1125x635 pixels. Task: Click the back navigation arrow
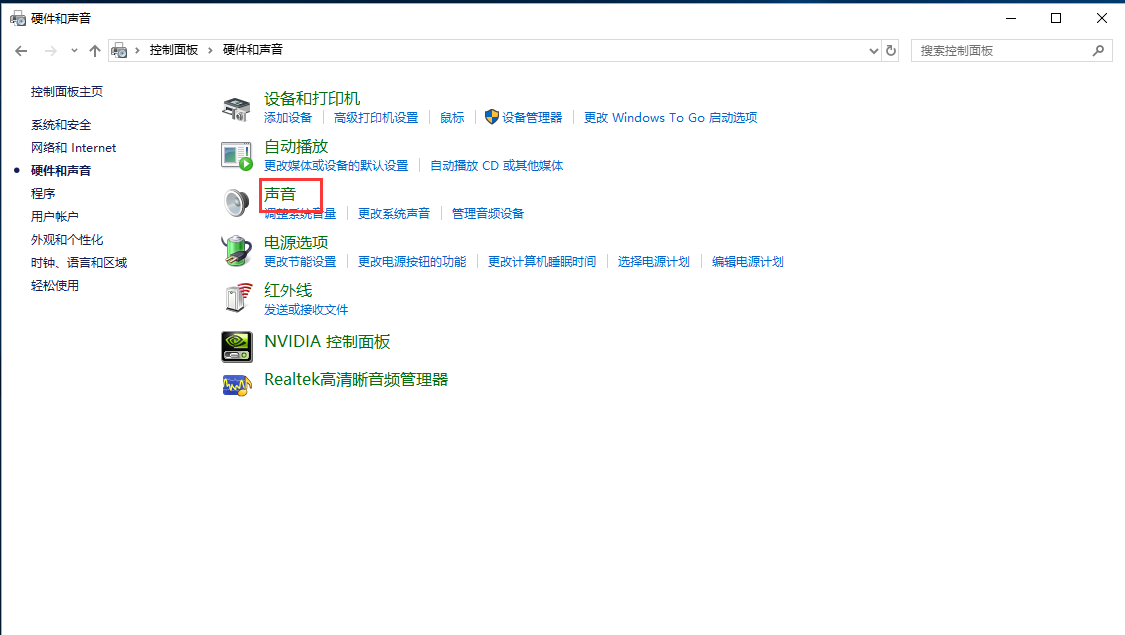[20, 49]
